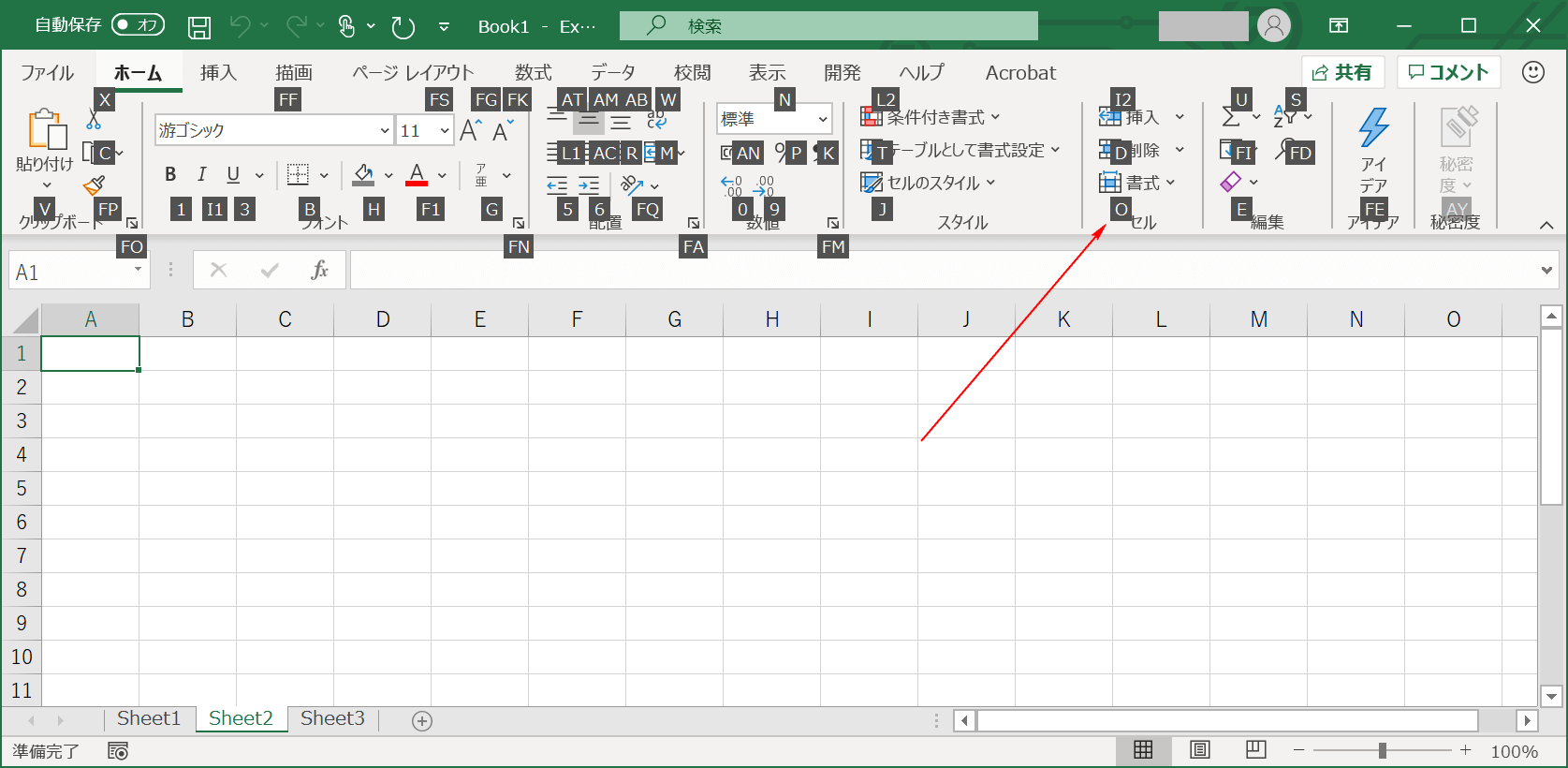The height and width of the screenshot is (768, 1568).
Task: Click the Ideas lightning bolt icon
Action: [1373, 127]
